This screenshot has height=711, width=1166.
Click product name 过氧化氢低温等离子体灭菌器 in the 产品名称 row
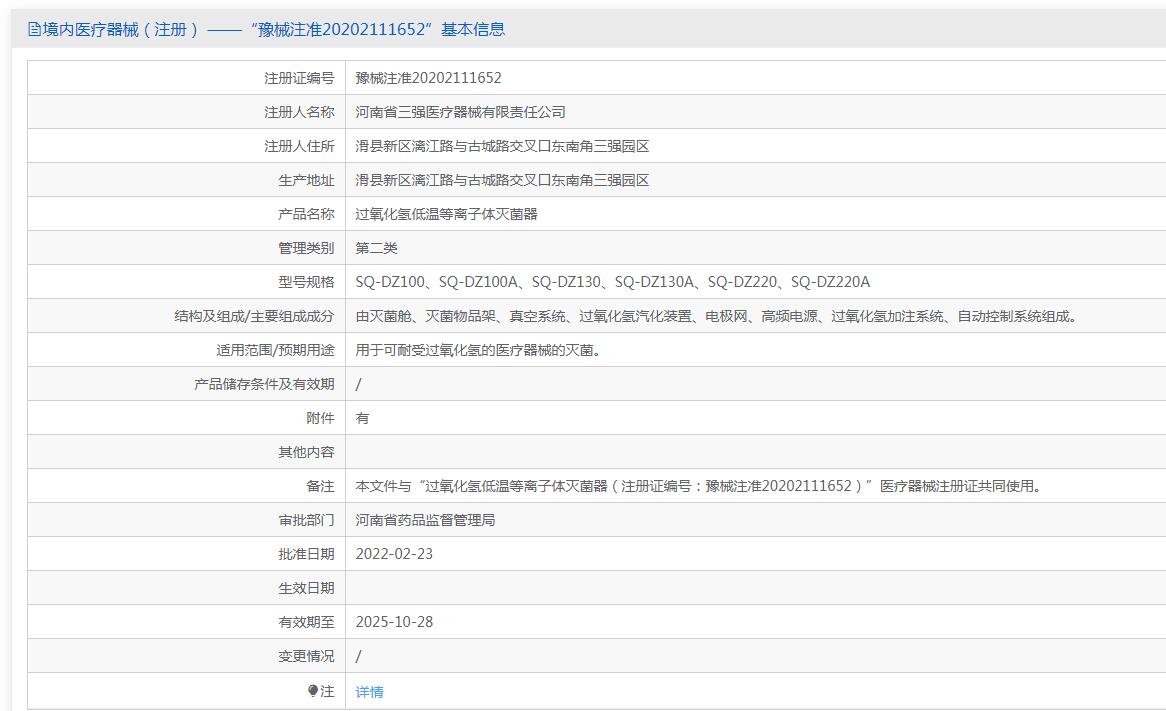(446, 214)
